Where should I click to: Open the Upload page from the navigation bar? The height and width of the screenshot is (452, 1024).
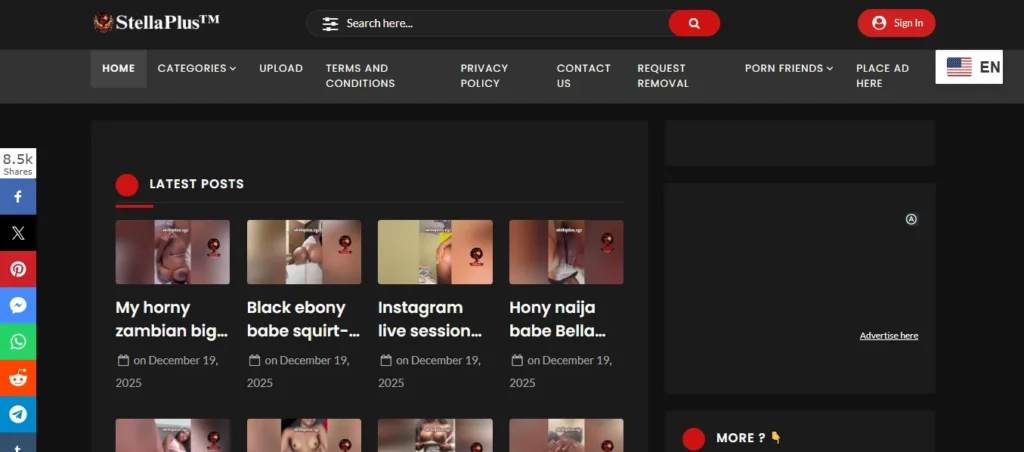[281, 68]
